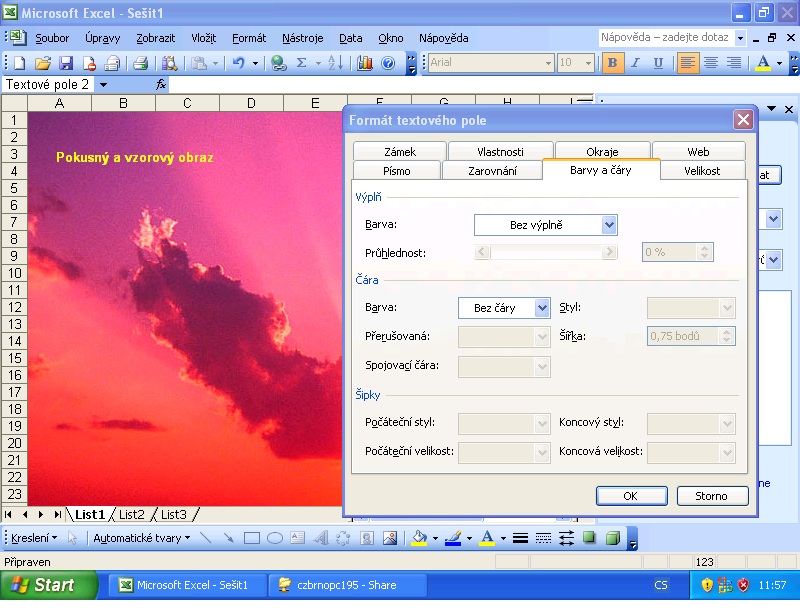Switch to the Okraje tab
Screen dimensions: 800x614
602,152
